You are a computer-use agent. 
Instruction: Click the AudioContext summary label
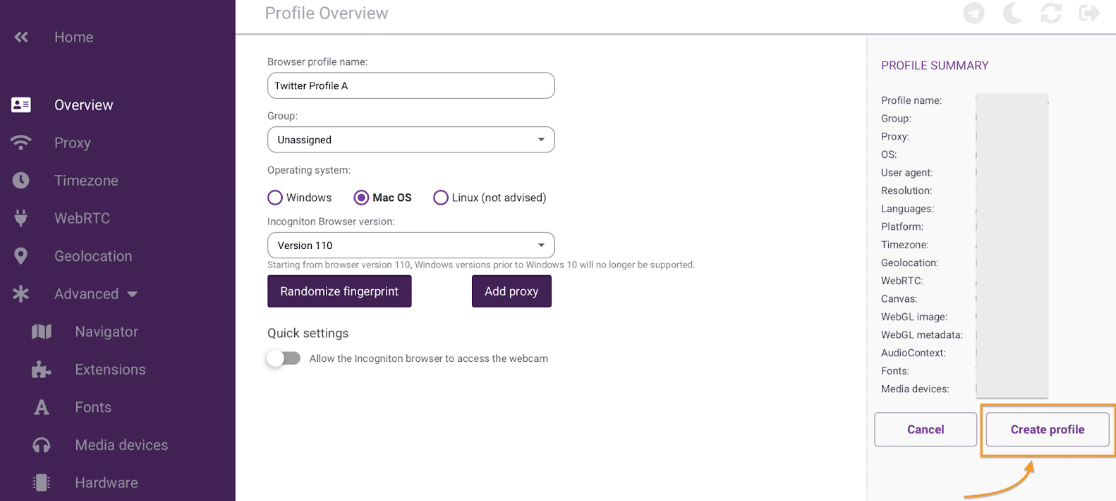tap(913, 352)
